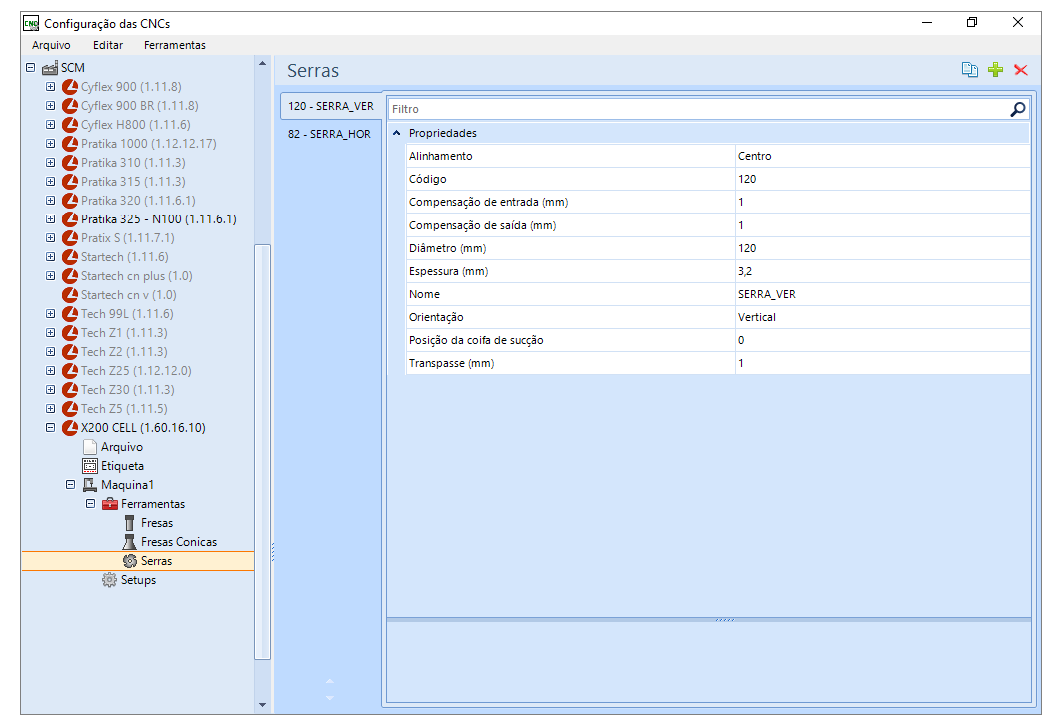
Task: Click the Compensação de entrada value cell
Action: click(882, 202)
